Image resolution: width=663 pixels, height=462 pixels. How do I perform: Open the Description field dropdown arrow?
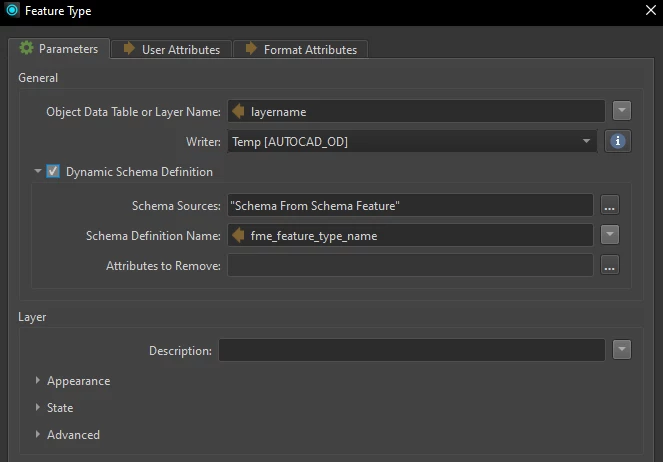click(x=622, y=350)
